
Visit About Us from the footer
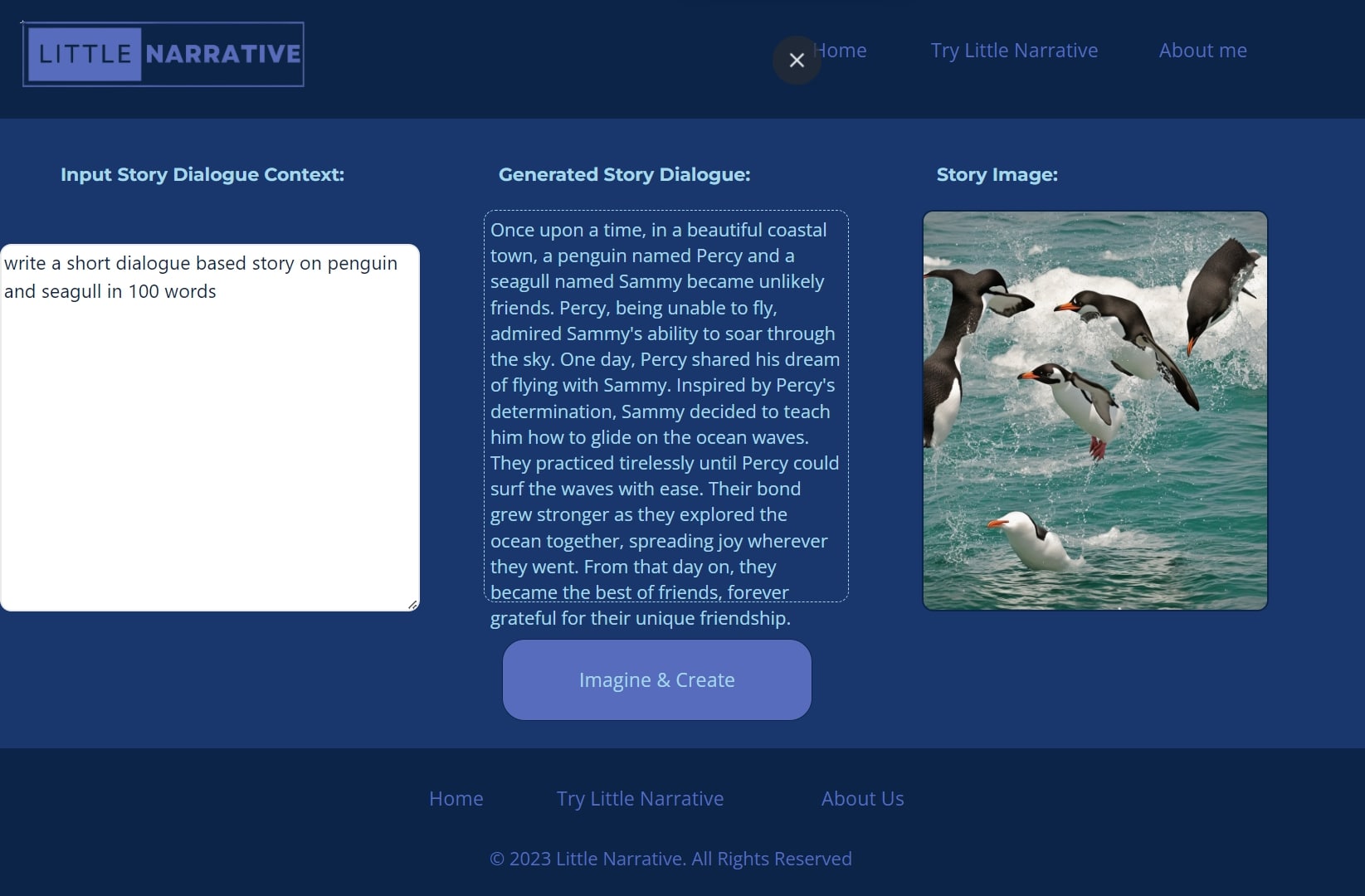(x=862, y=798)
